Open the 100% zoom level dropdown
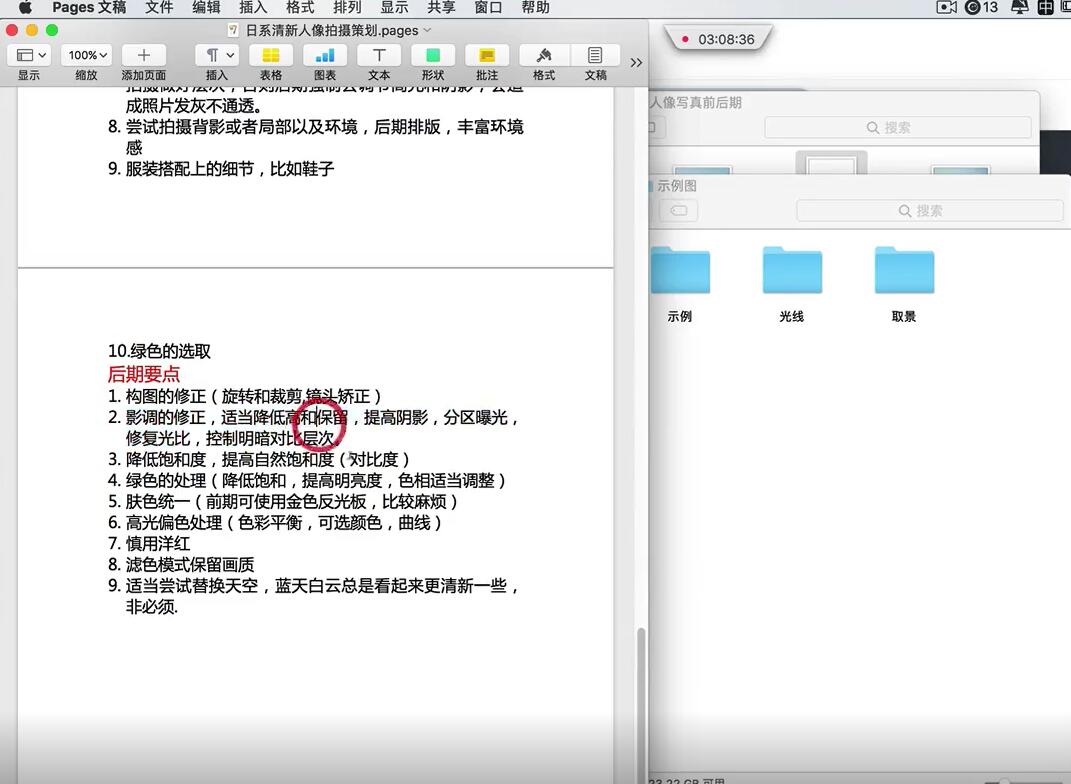The height and width of the screenshot is (784, 1071). point(85,55)
